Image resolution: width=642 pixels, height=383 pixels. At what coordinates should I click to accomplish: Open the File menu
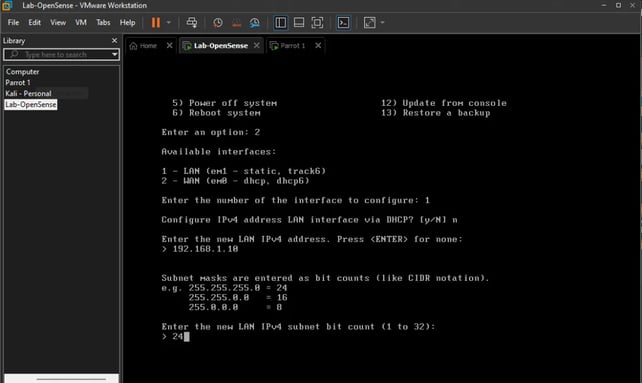pos(13,23)
